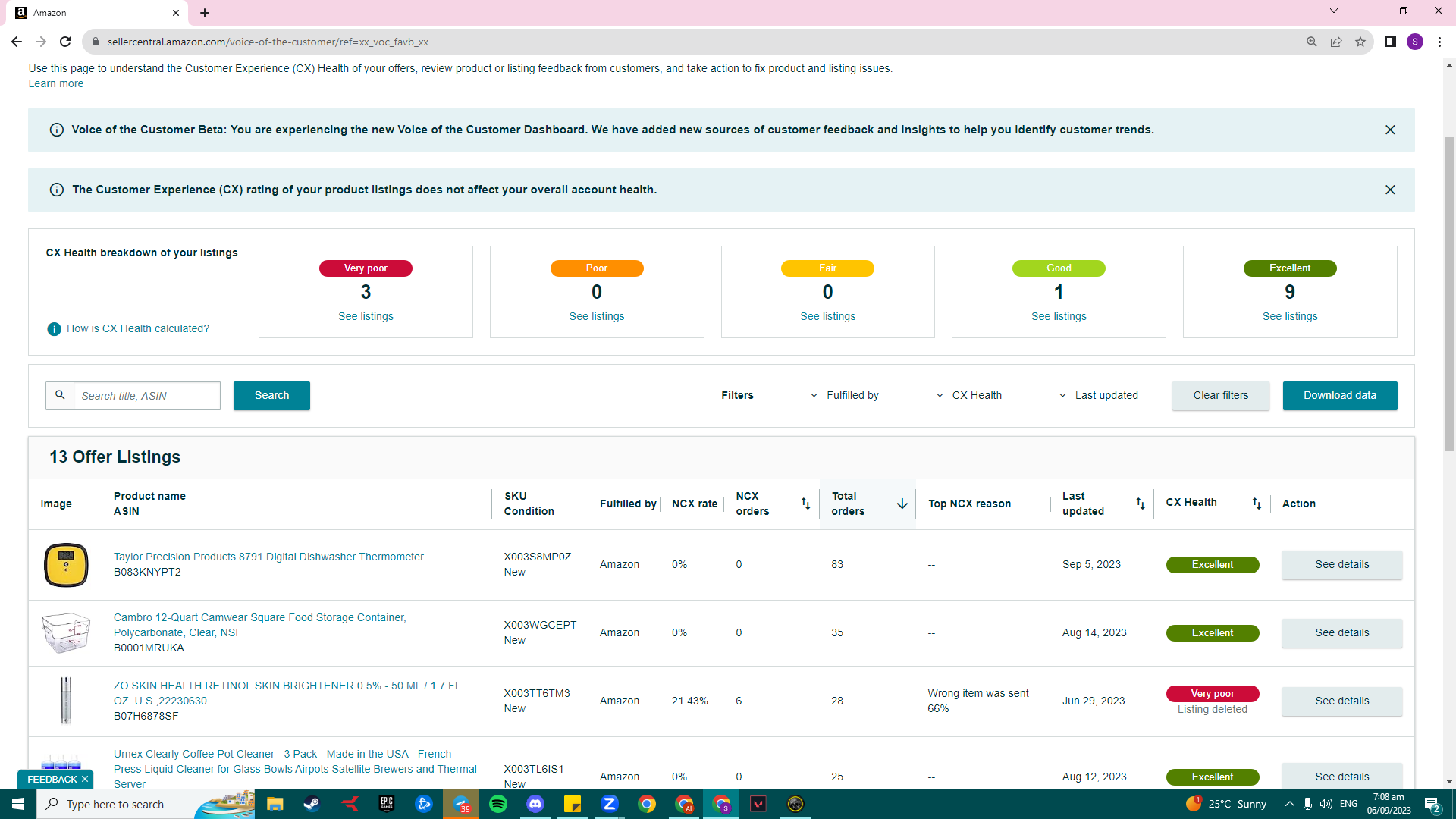Open the FEEDBACK tab
This screenshot has height=819, width=1456.
coord(52,779)
